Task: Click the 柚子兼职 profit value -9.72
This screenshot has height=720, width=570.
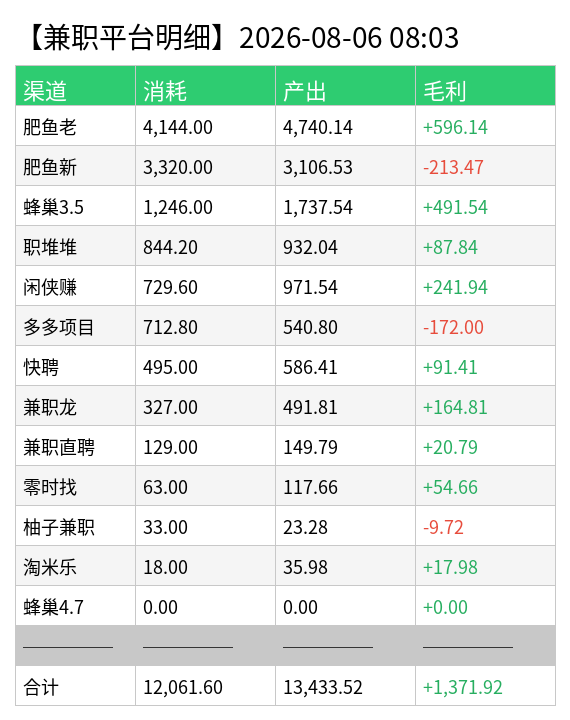Action: 443,527
